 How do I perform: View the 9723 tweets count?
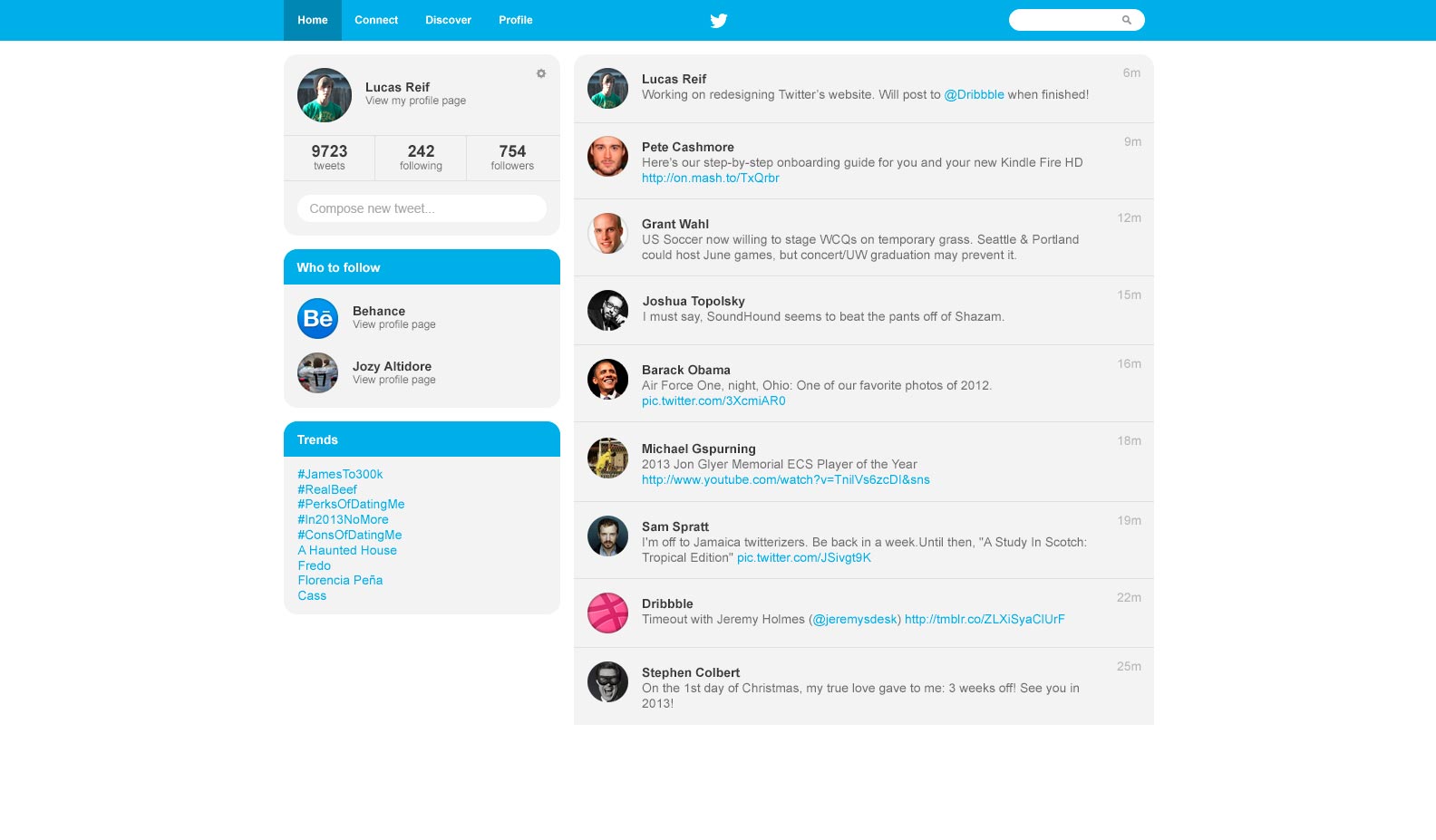pyautogui.click(x=329, y=157)
